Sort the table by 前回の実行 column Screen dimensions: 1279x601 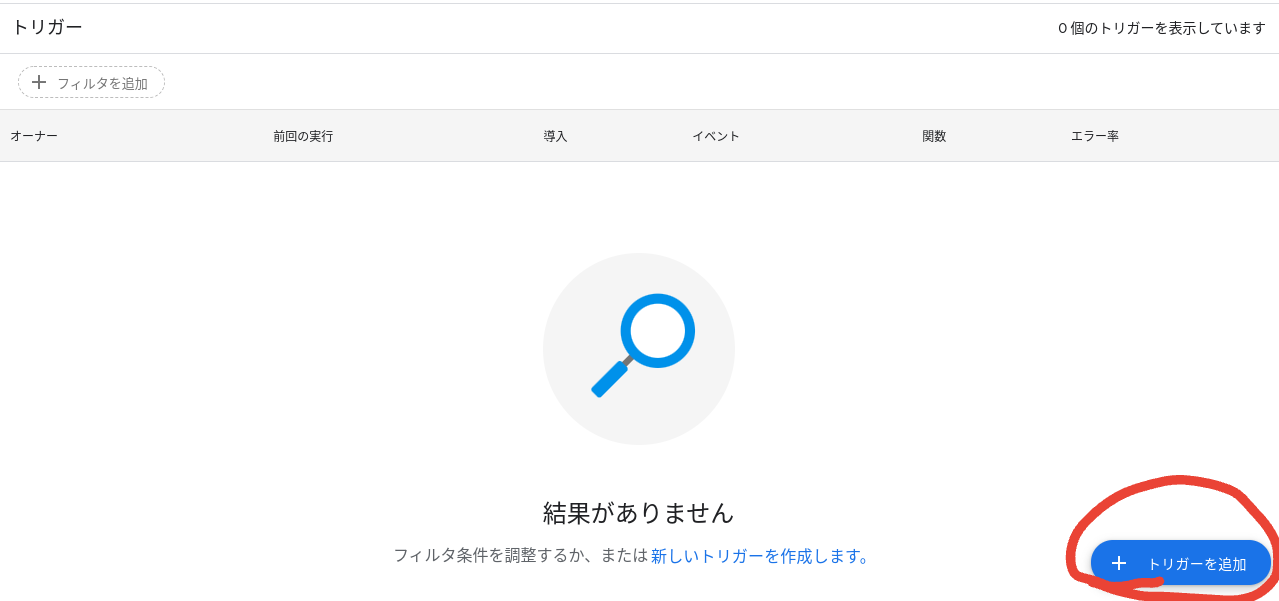(x=301, y=136)
